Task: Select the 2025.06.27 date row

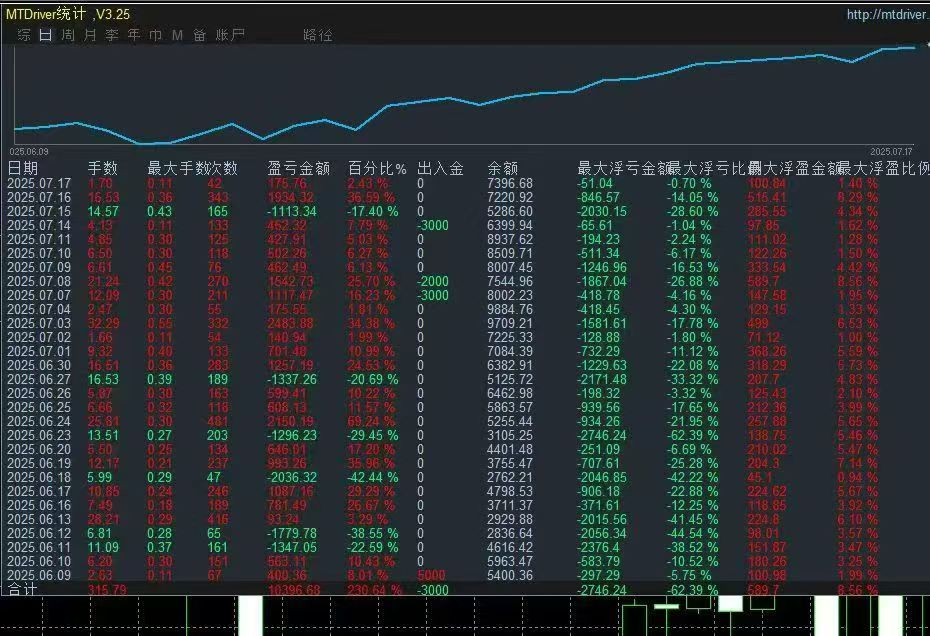Action: tap(39, 379)
